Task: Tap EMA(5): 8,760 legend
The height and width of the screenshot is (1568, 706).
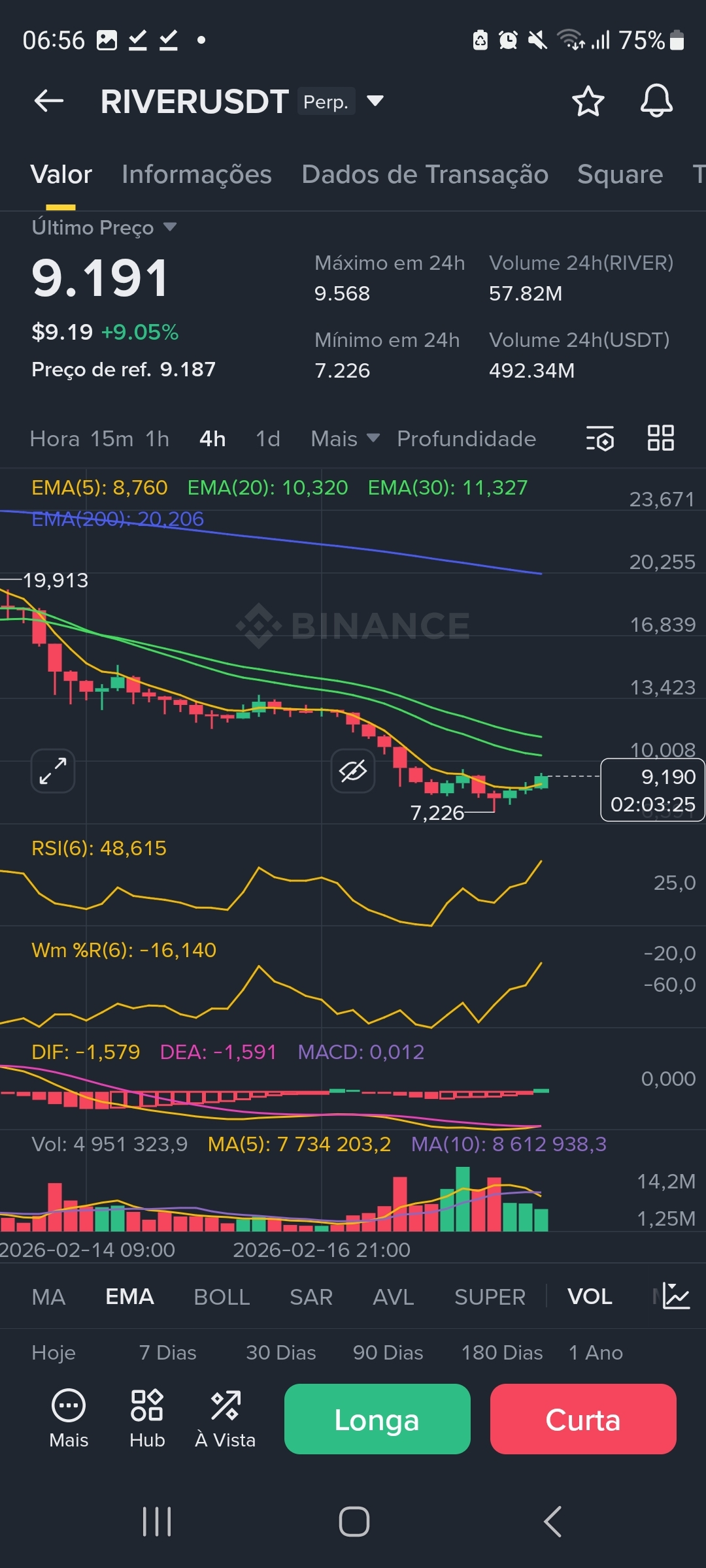Action: click(99, 487)
